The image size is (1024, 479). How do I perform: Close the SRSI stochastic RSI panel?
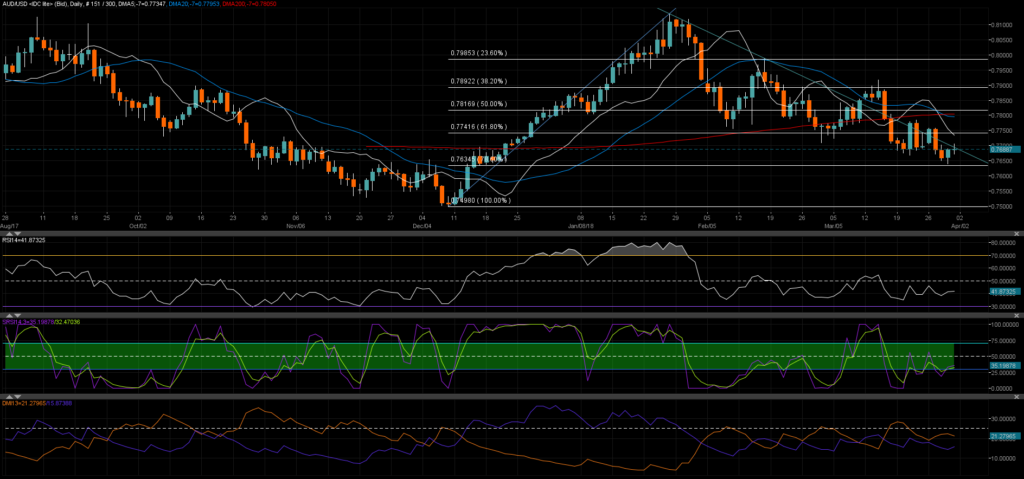pyautogui.click(x=1016, y=315)
